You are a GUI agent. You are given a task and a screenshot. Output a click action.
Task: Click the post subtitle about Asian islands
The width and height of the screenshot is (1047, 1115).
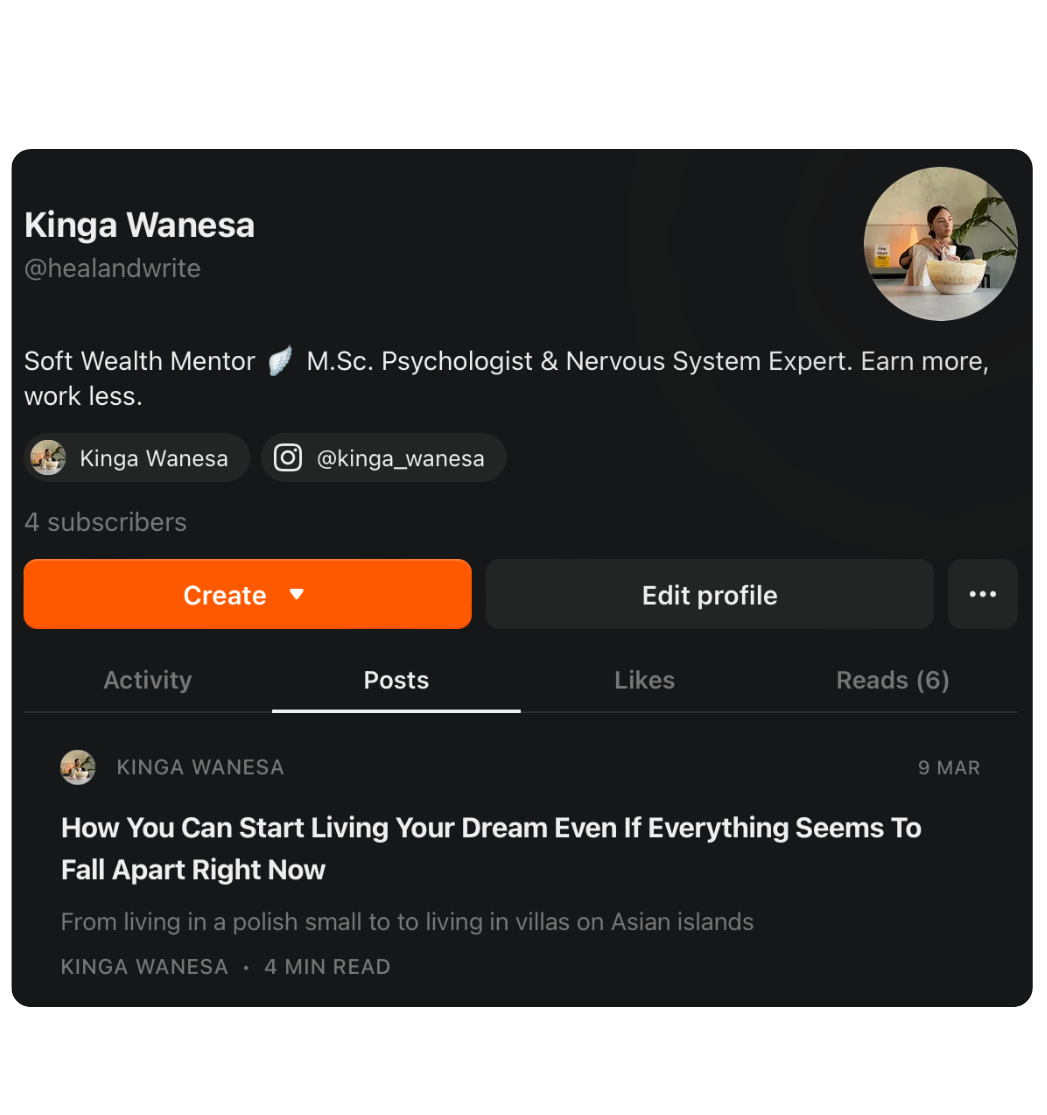pyautogui.click(x=407, y=922)
